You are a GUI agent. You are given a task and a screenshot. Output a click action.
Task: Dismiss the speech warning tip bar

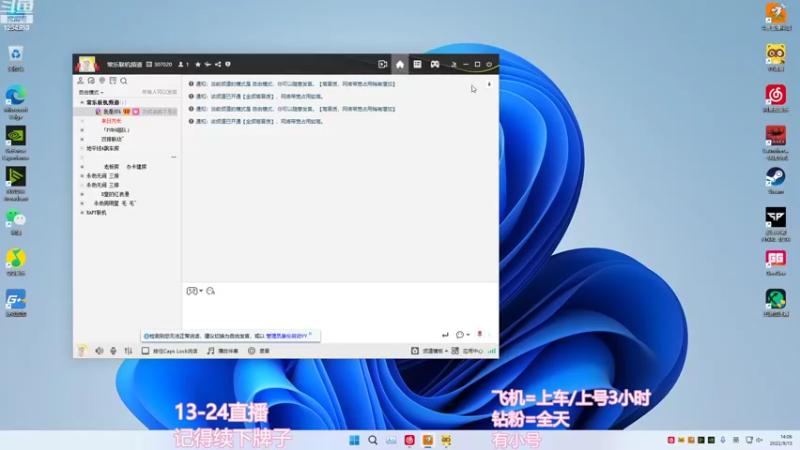310,334
